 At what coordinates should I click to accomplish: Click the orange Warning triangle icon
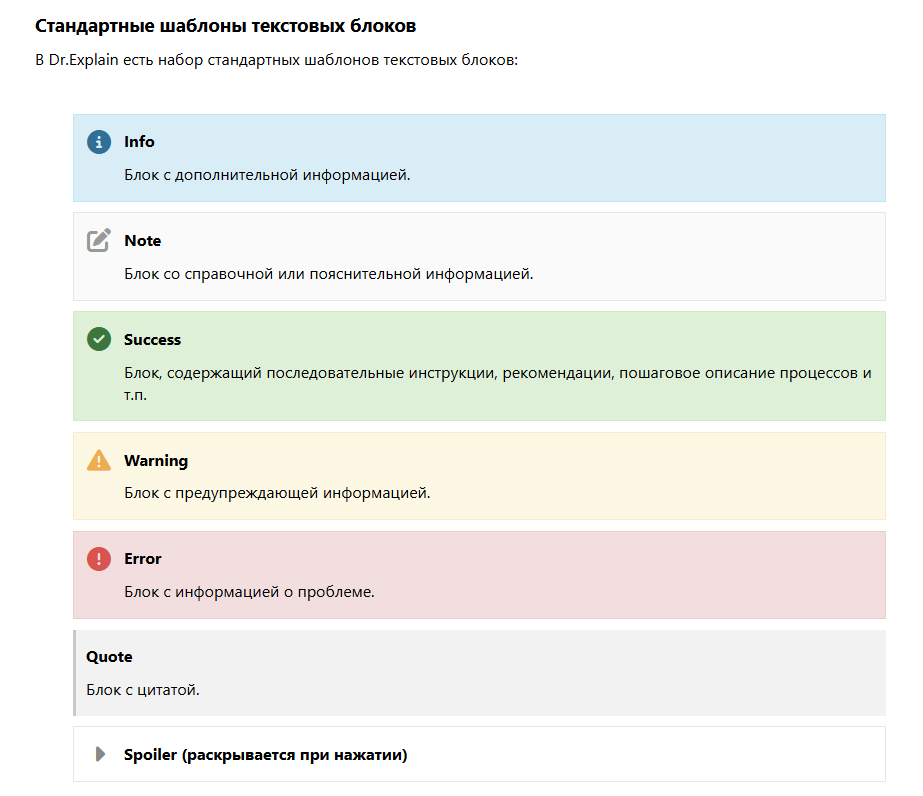(99, 460)
